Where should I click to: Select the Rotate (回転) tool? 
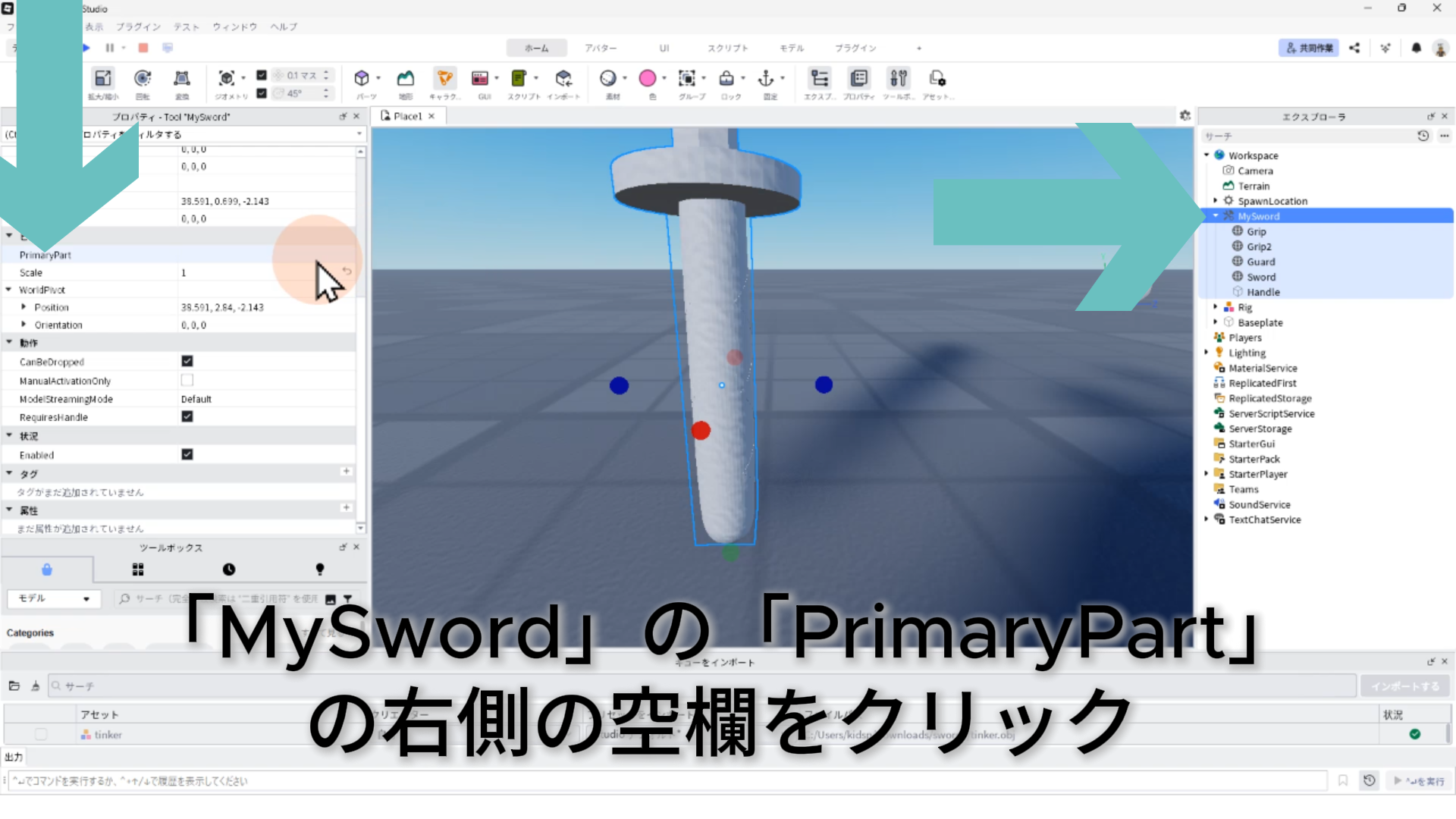142,79
